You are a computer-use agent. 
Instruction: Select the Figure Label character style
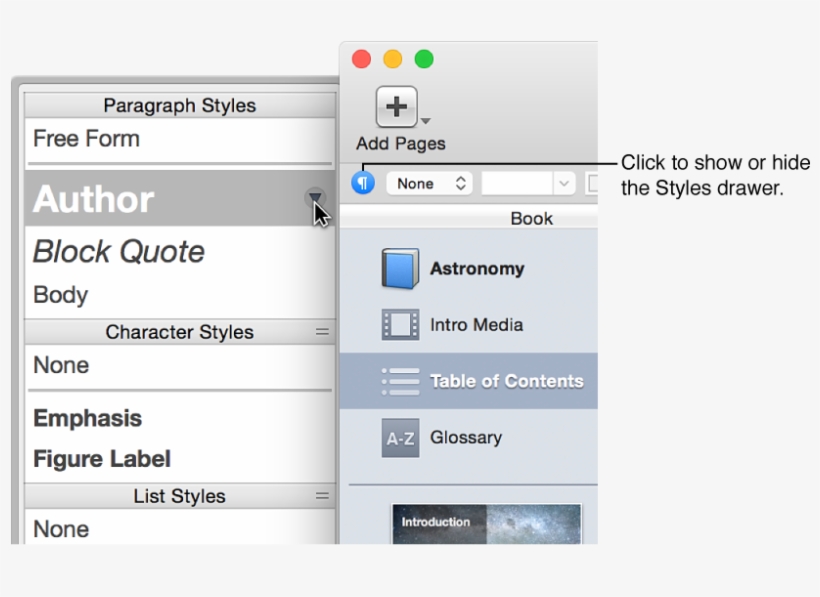(101, 459)
